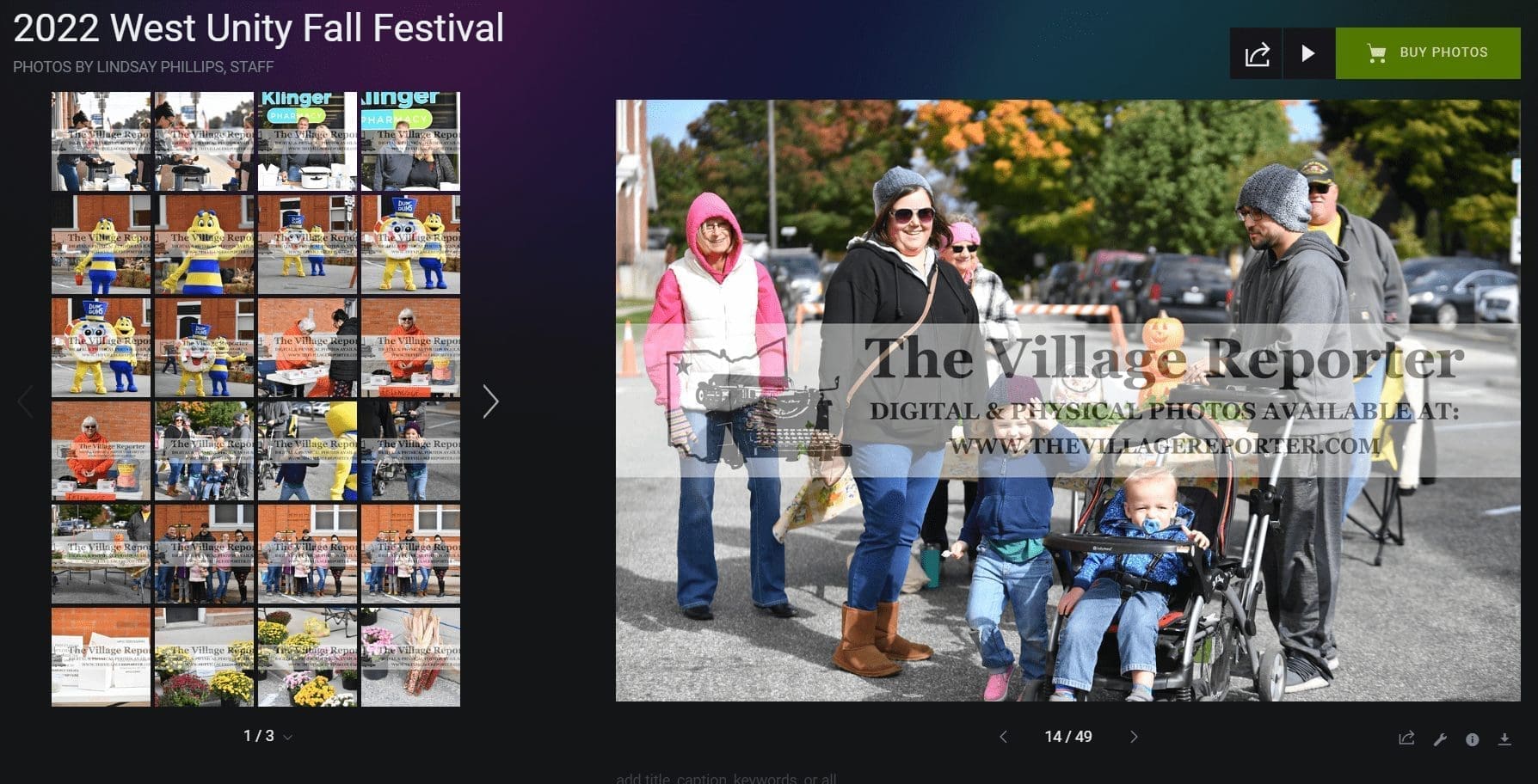Viewport: 1538px width, 784px height.
Task: Advance to next photo with right chevron
Action: [1134, 737]
